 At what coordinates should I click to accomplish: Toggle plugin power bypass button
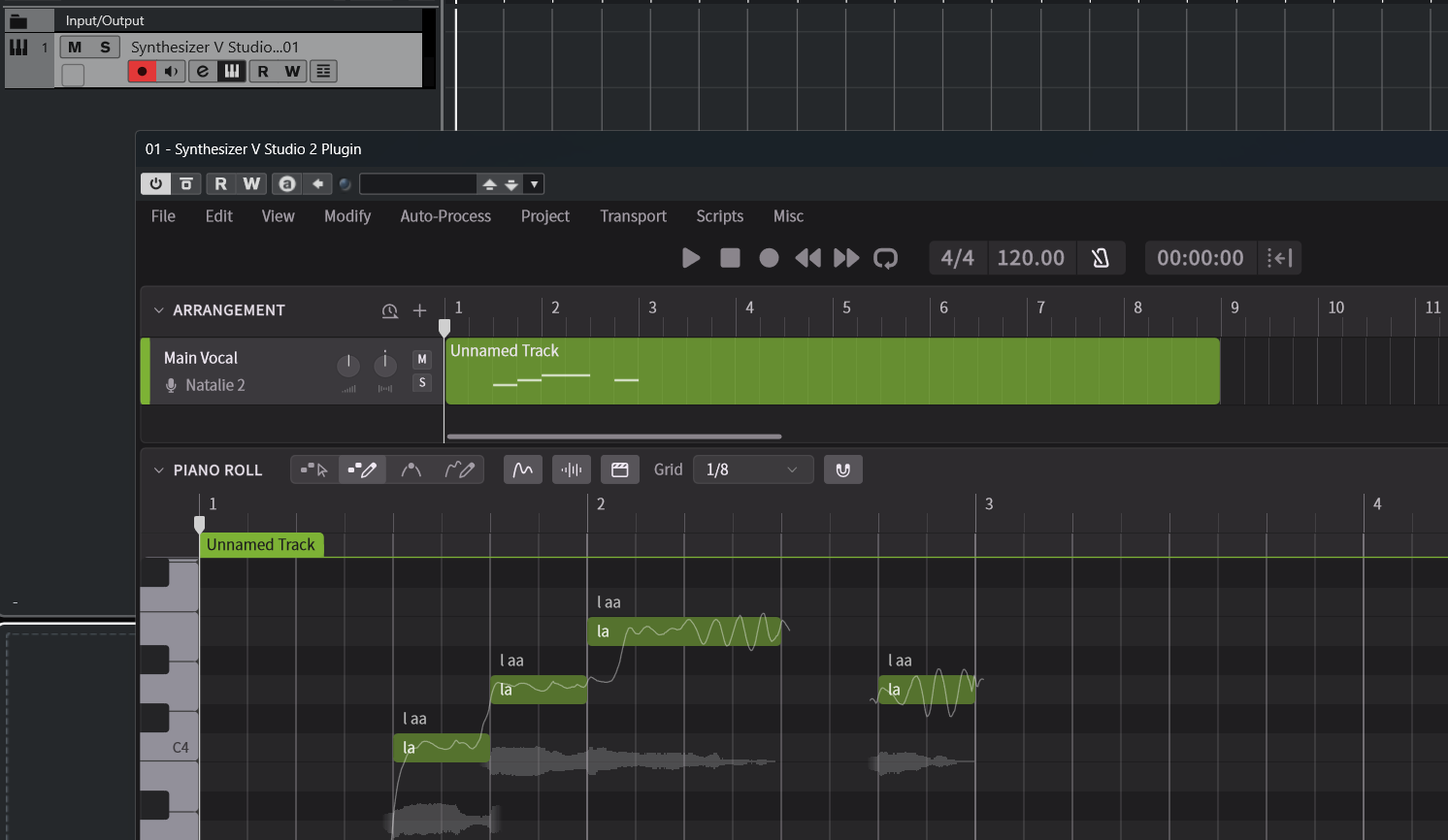[x=155, y=183]
